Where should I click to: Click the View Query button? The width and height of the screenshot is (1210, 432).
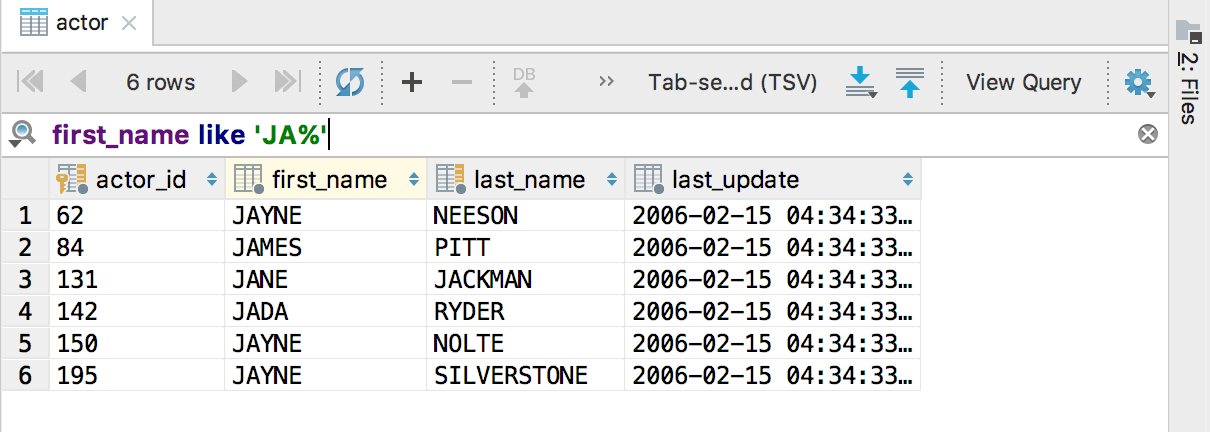pyautogui.click(x=1023, y=82)
